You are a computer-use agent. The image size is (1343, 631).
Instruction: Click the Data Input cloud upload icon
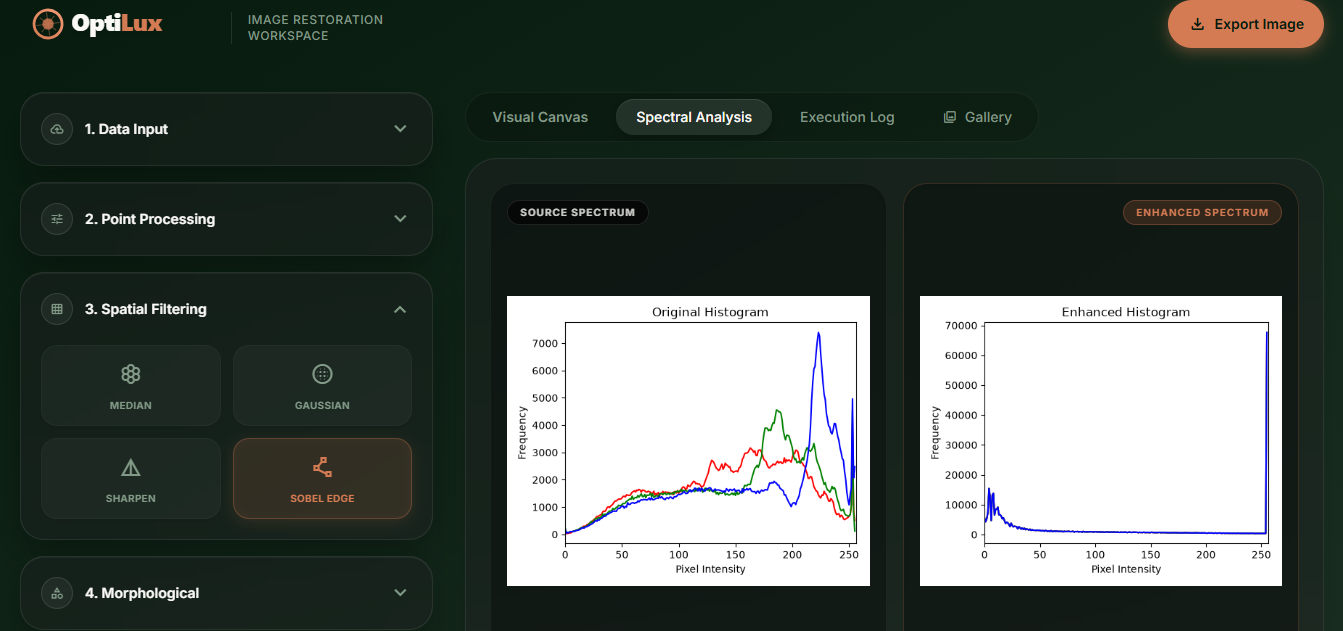57,129
